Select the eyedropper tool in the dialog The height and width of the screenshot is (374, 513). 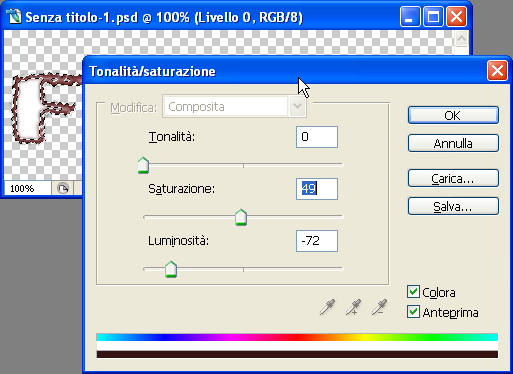(x=327, y=307)
